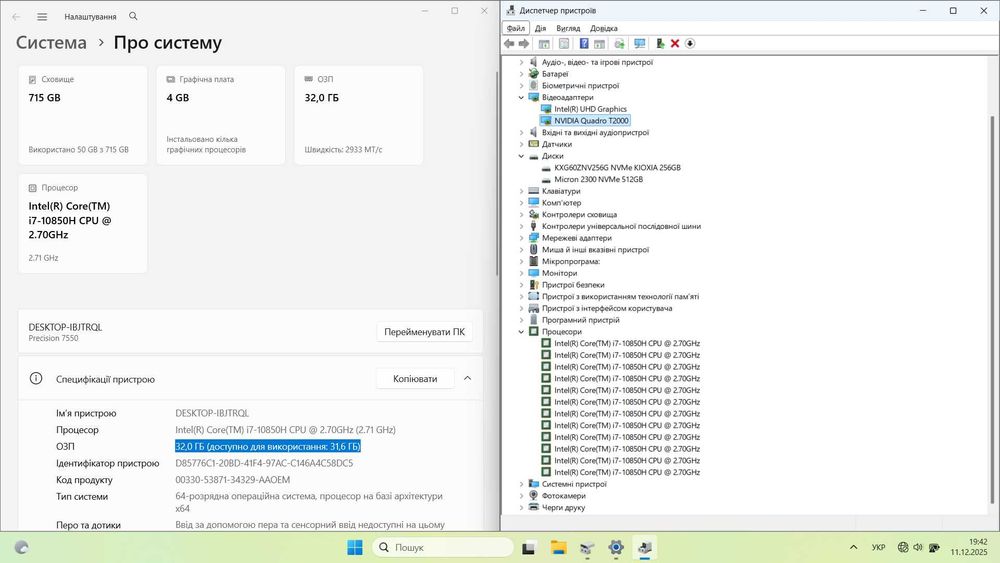1000x563 pixels.
Task: Click the Settings window vertical scrollbar
Action: pyautogui.click(x=497, y=172)
